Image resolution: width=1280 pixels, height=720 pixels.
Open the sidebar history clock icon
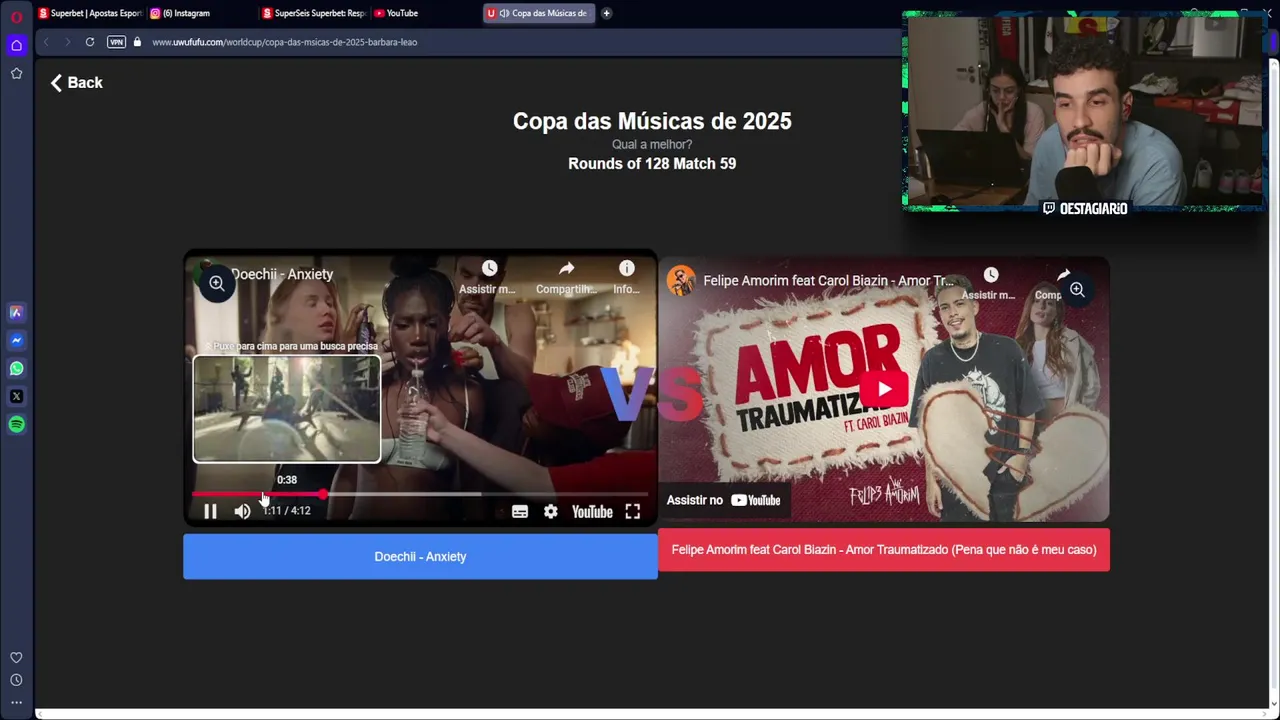[16, 680]
